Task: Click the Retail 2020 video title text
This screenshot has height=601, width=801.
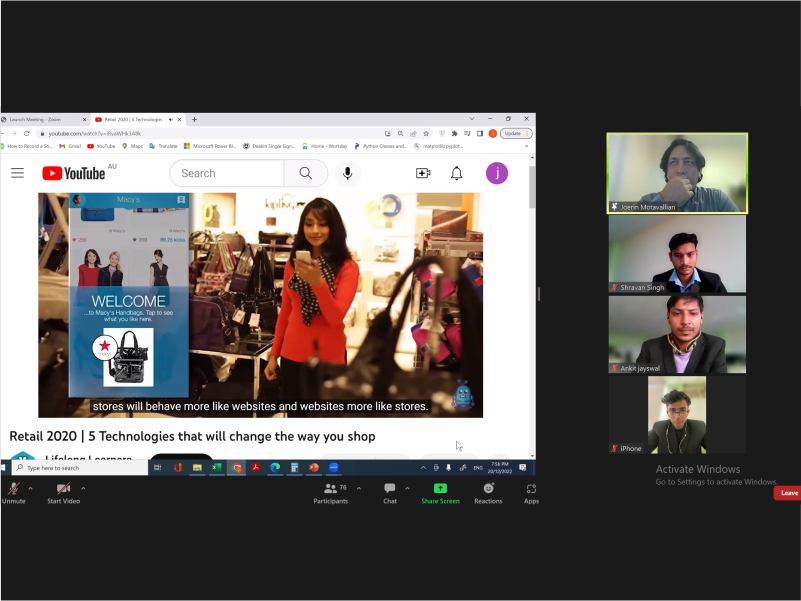Action: 193,436
